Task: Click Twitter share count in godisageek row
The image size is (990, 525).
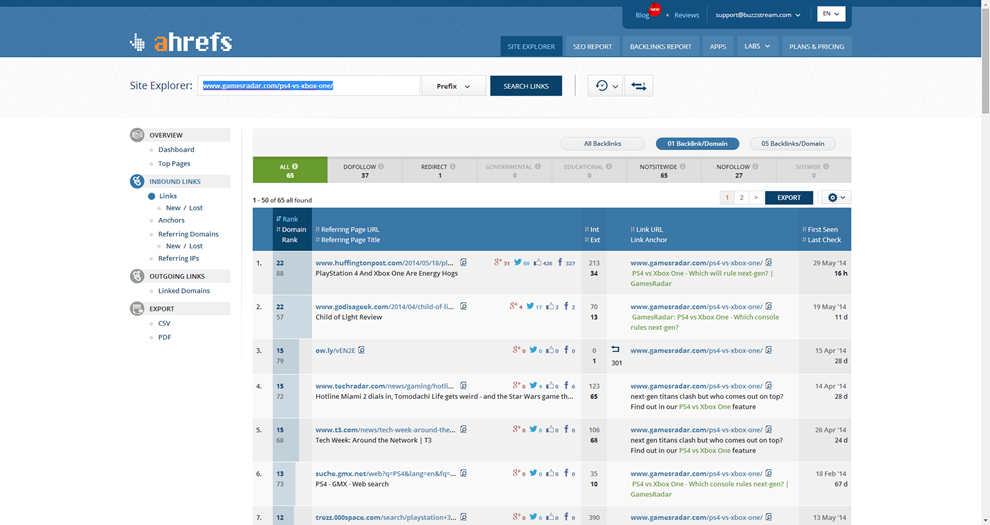Action: [x=534, y=306]
